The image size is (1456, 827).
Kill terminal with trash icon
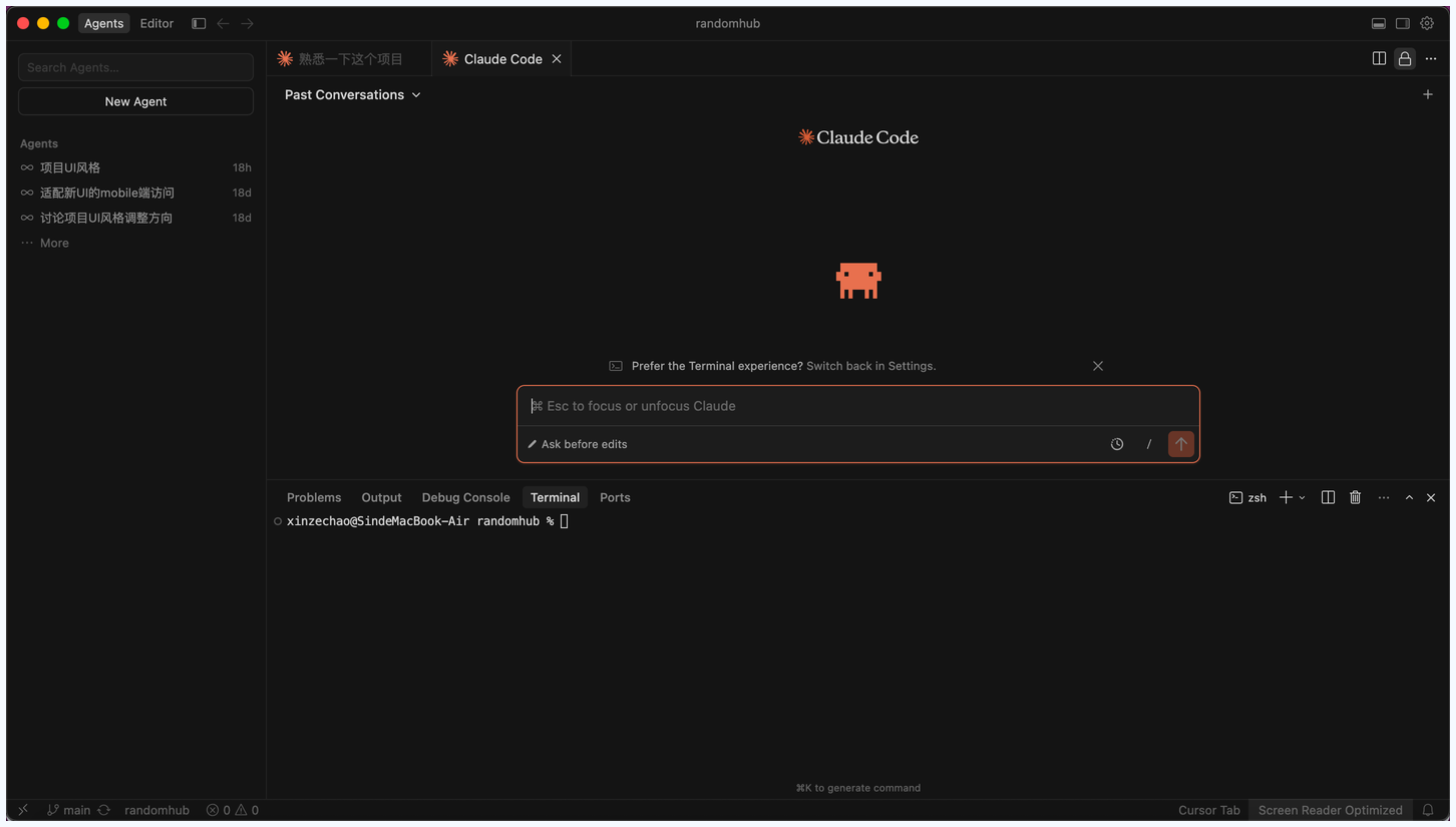[1355, 498]
